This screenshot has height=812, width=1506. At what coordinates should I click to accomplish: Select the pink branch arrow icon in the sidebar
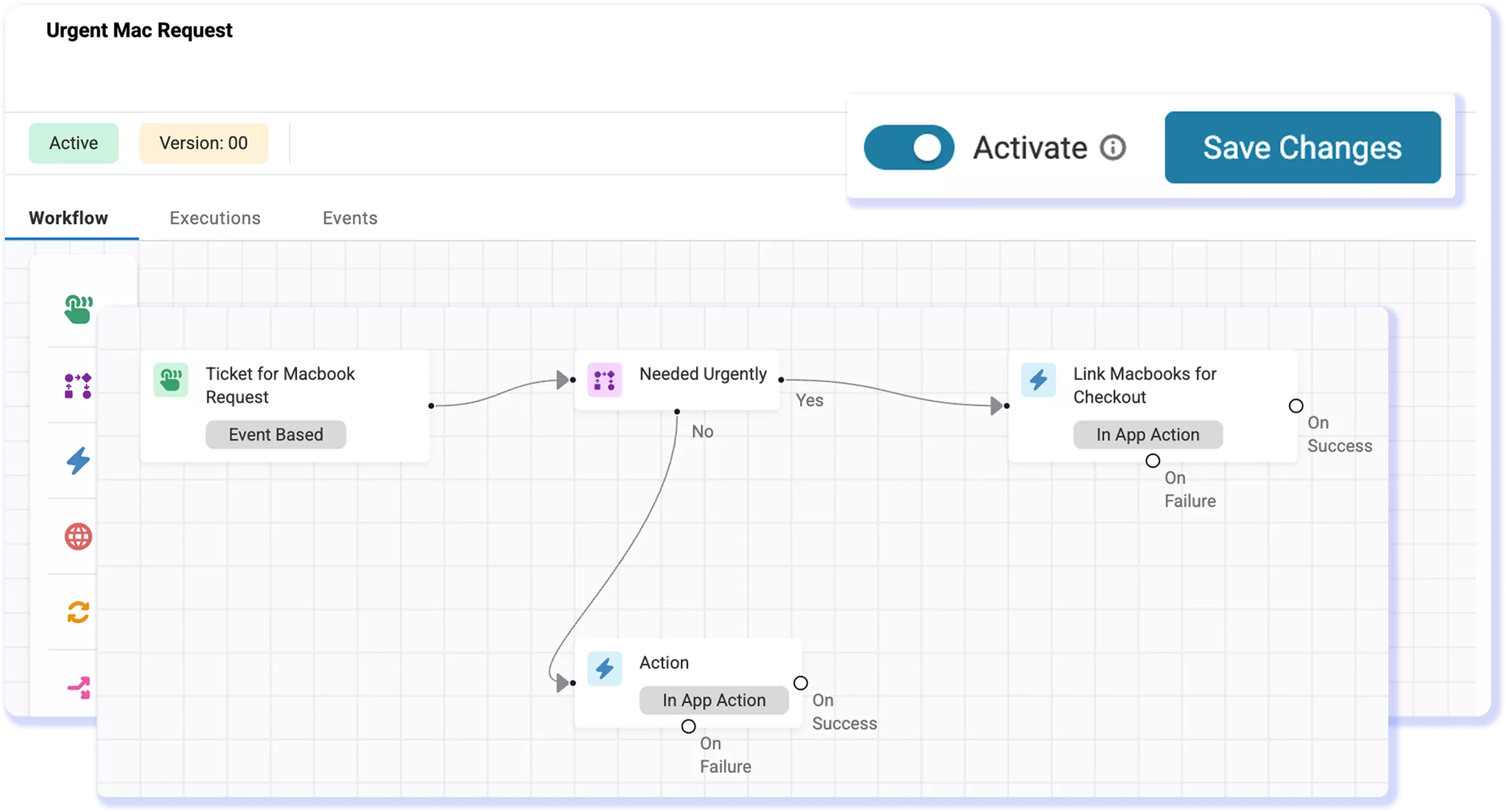click(x=79, y=688)
